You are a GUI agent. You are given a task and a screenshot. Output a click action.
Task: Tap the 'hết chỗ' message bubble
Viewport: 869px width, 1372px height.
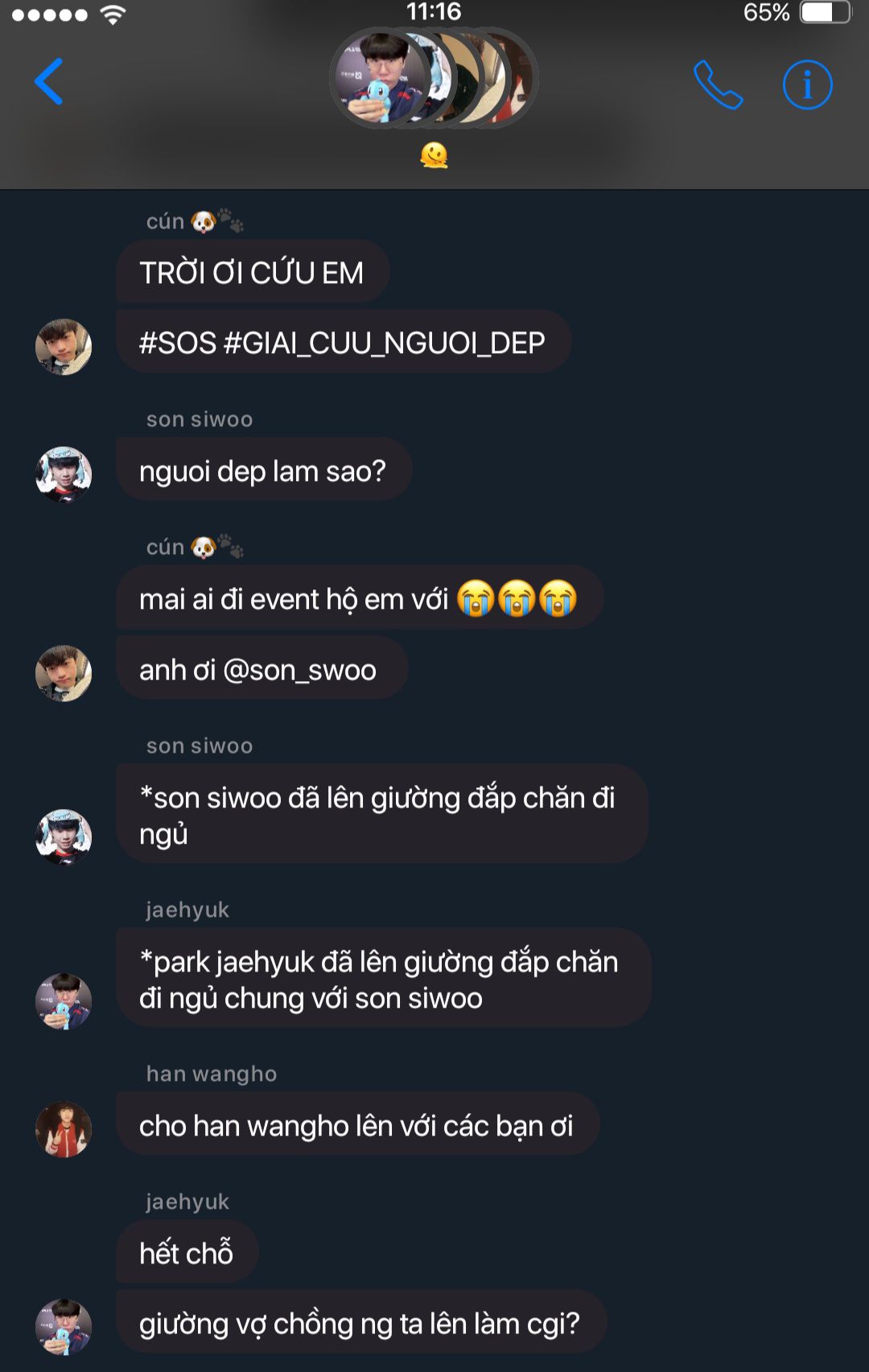[187, 1252]
